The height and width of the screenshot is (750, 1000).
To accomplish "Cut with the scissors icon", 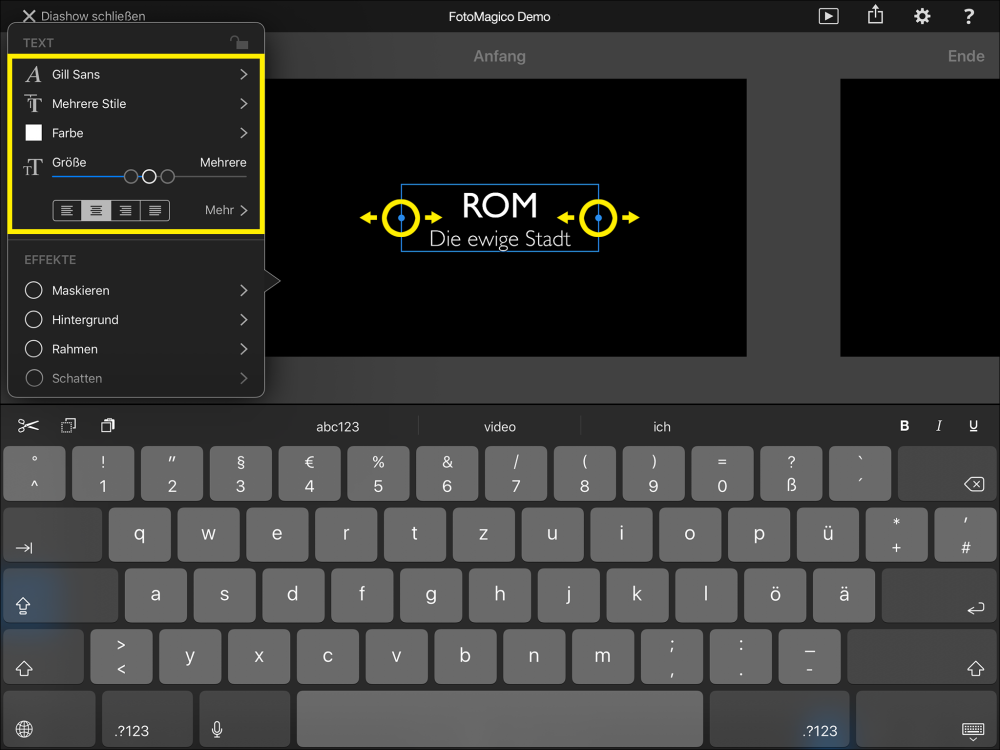I will tap(28, 425).
